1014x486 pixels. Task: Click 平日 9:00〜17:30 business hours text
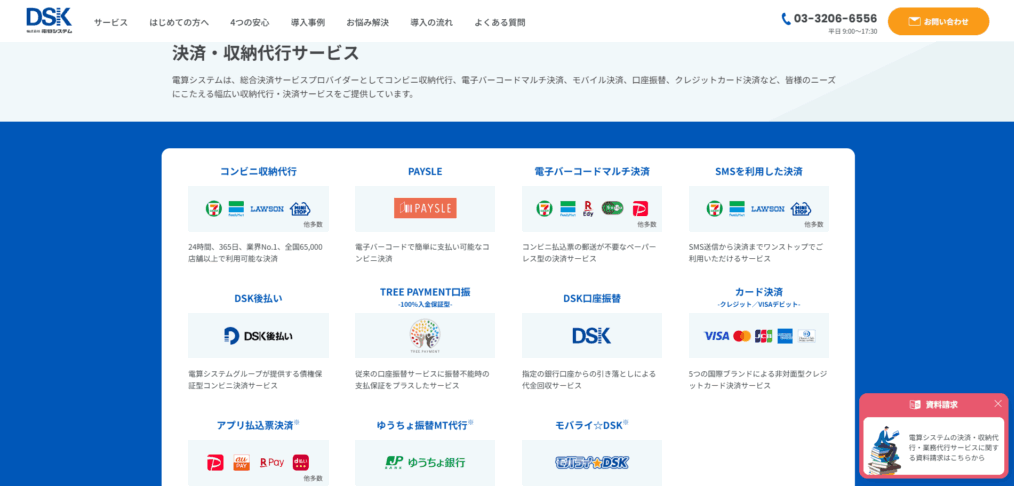(x=853, y=31)
